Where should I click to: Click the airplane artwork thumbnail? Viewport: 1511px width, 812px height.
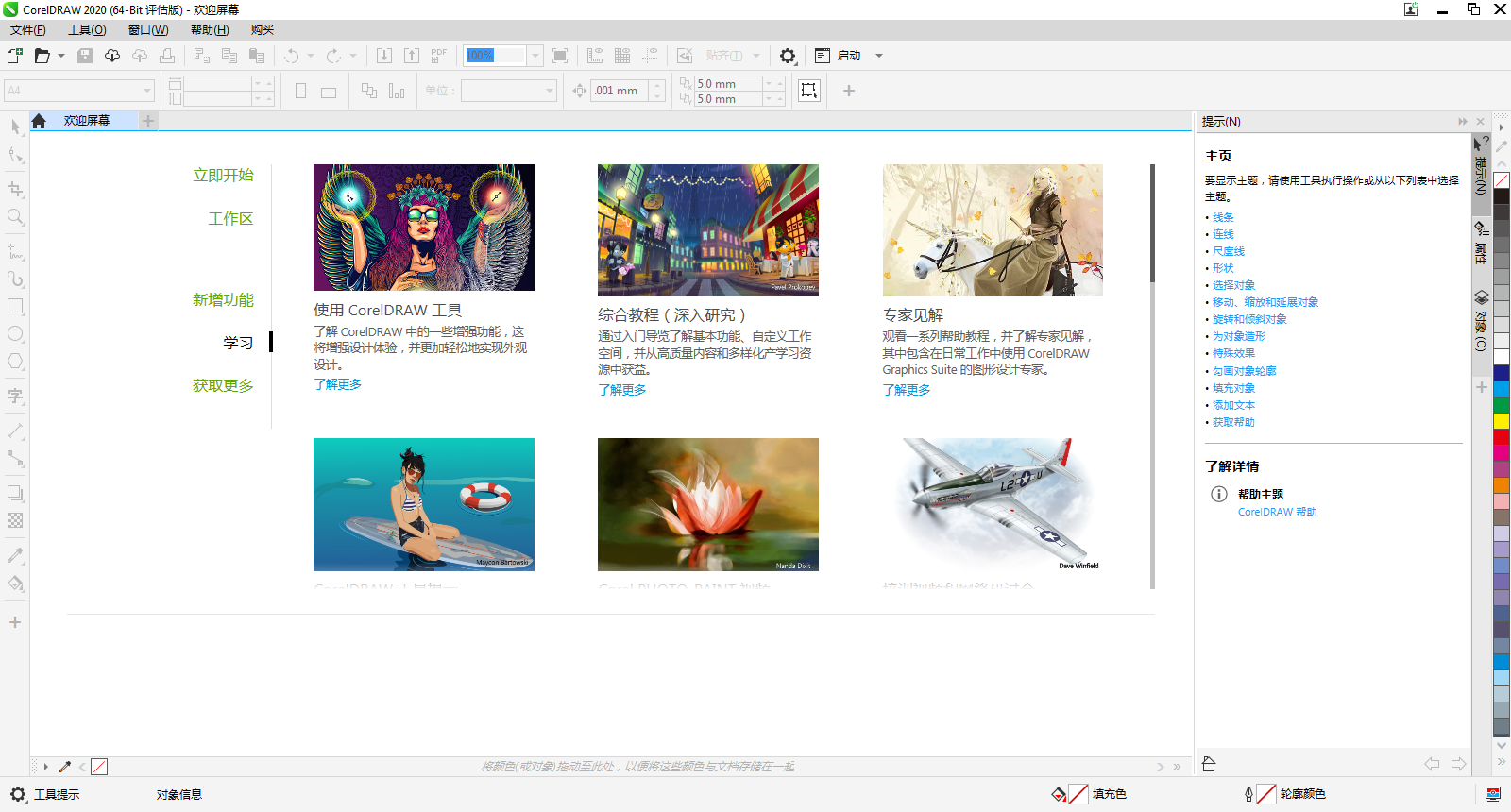click(x=993, y=504)
